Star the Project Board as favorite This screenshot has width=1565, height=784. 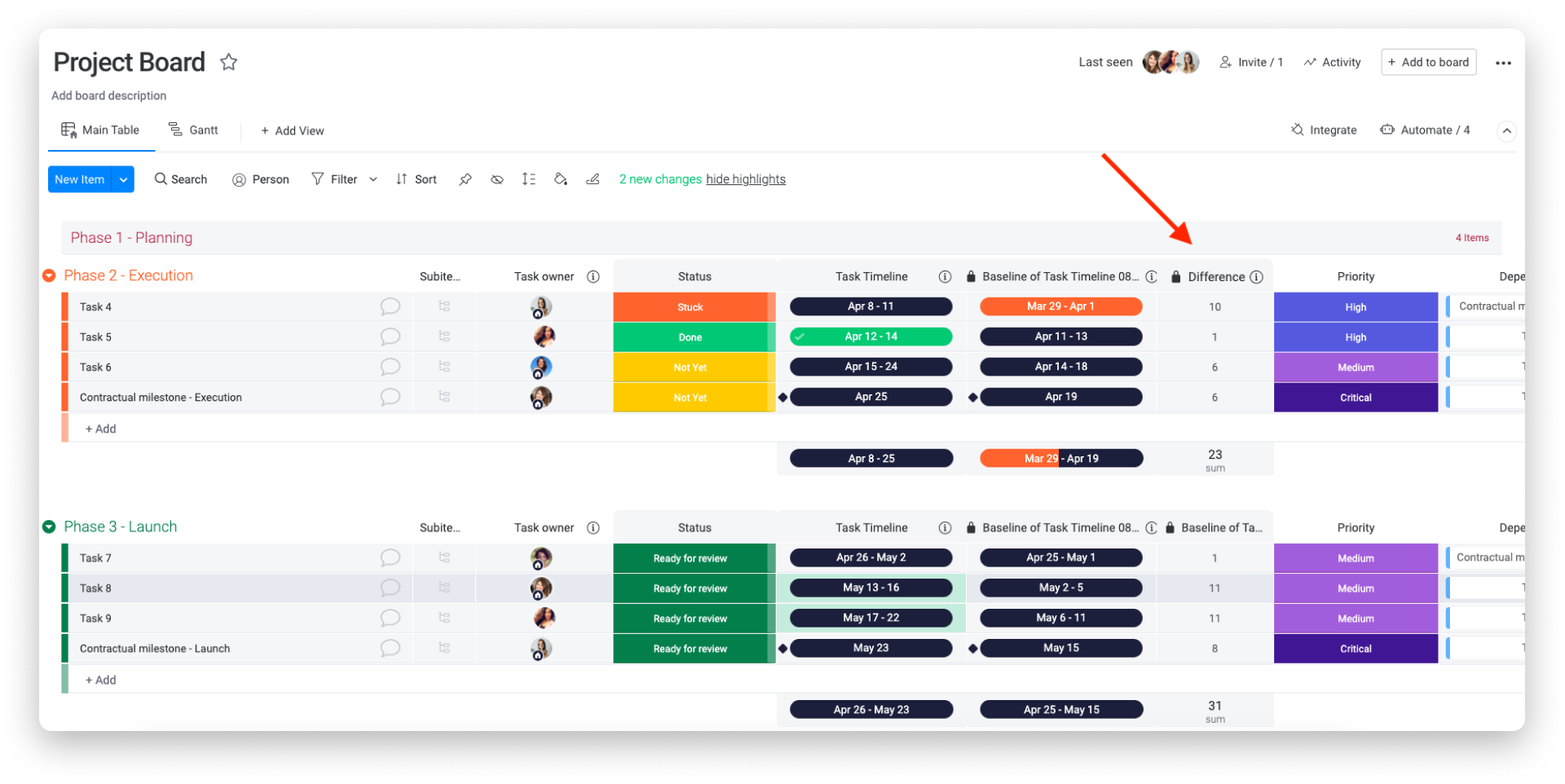(229, 62)
